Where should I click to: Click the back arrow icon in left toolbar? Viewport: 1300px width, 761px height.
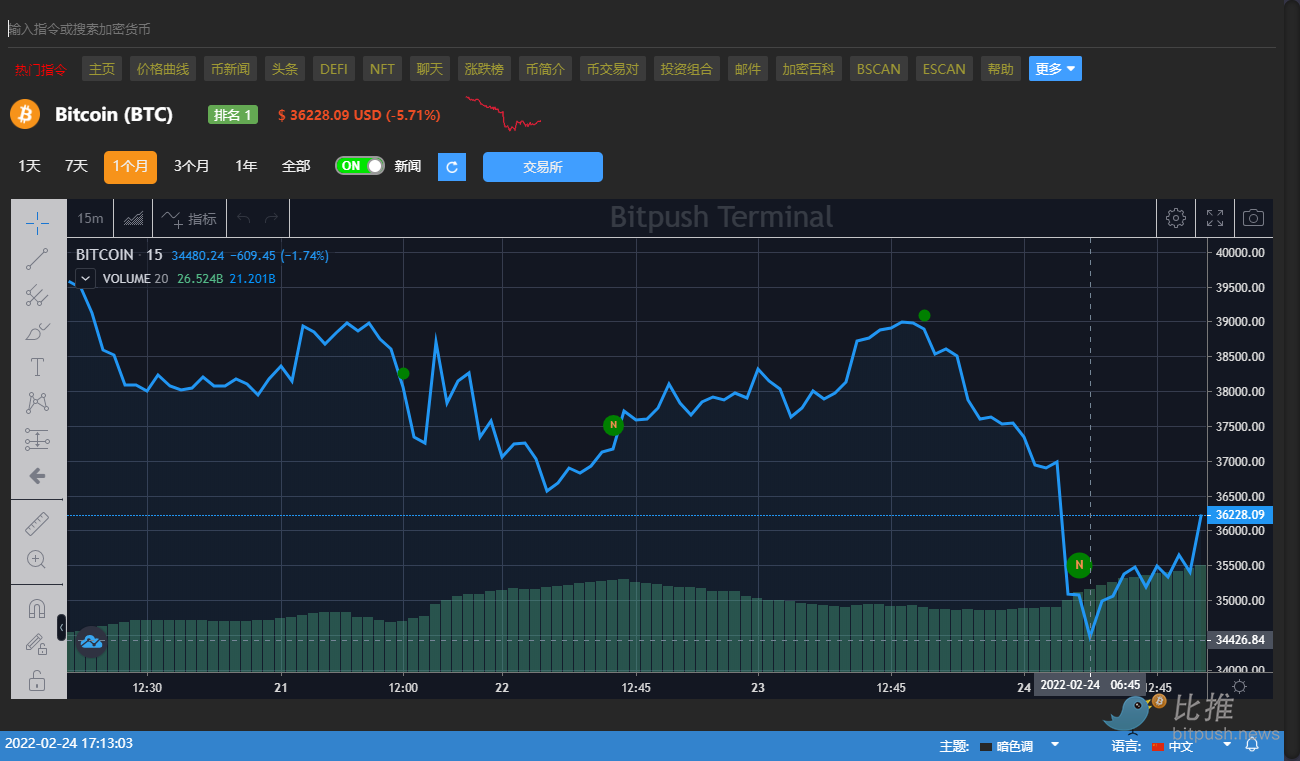click(37, 476)
